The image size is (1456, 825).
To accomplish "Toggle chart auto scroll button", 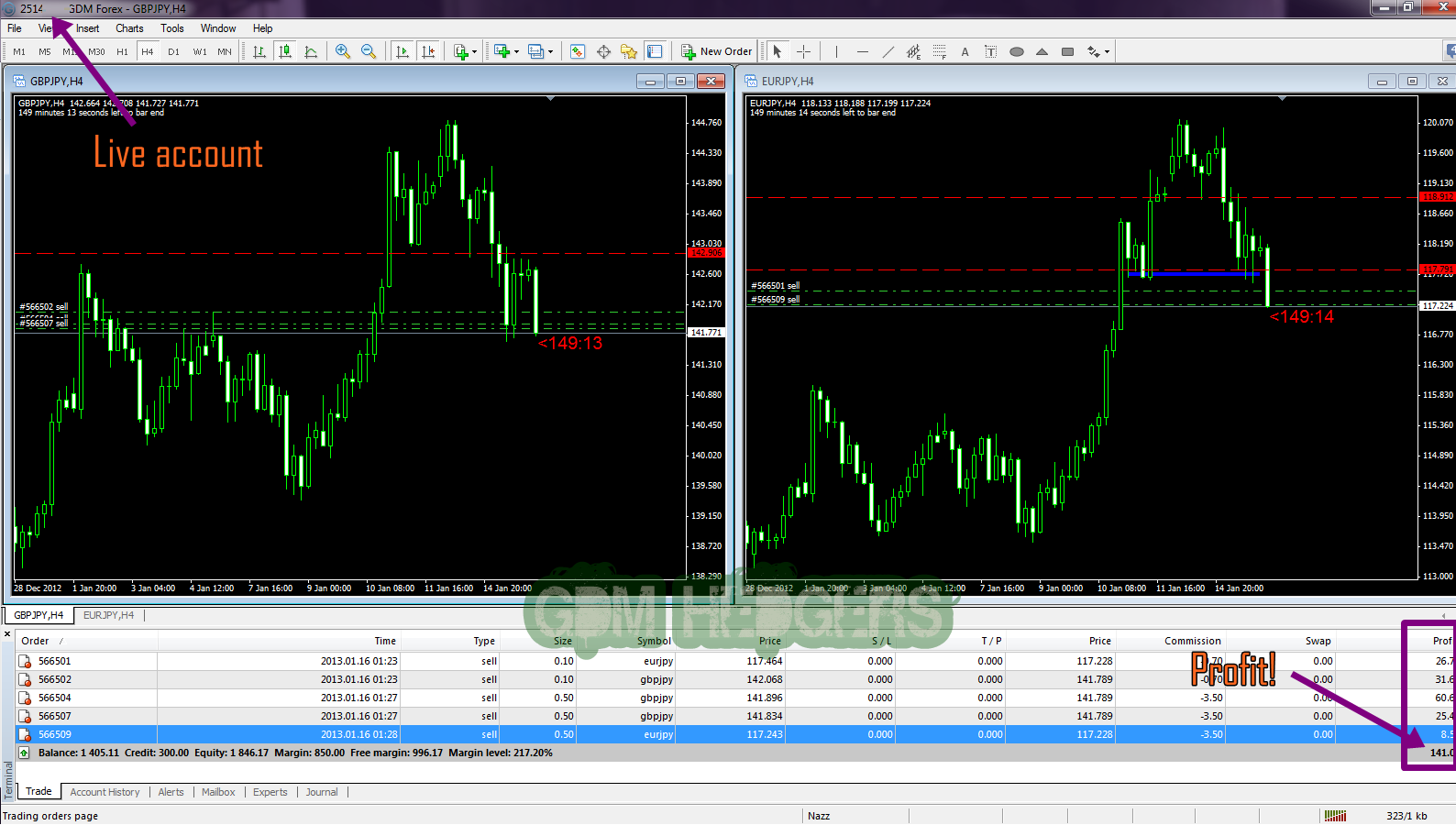I will click(x=403, y=51).
